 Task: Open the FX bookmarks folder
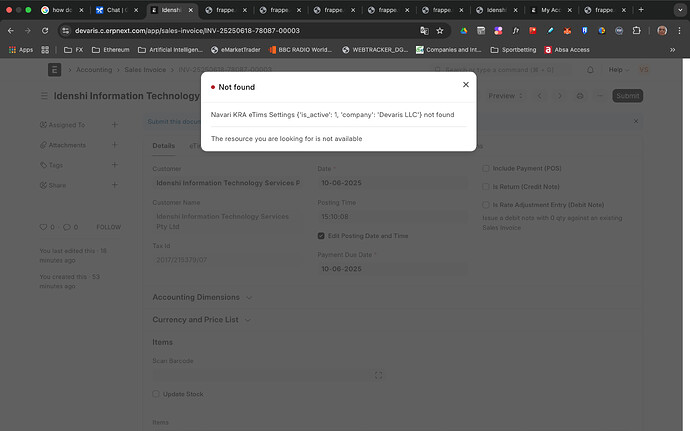[x=73, y=50]
